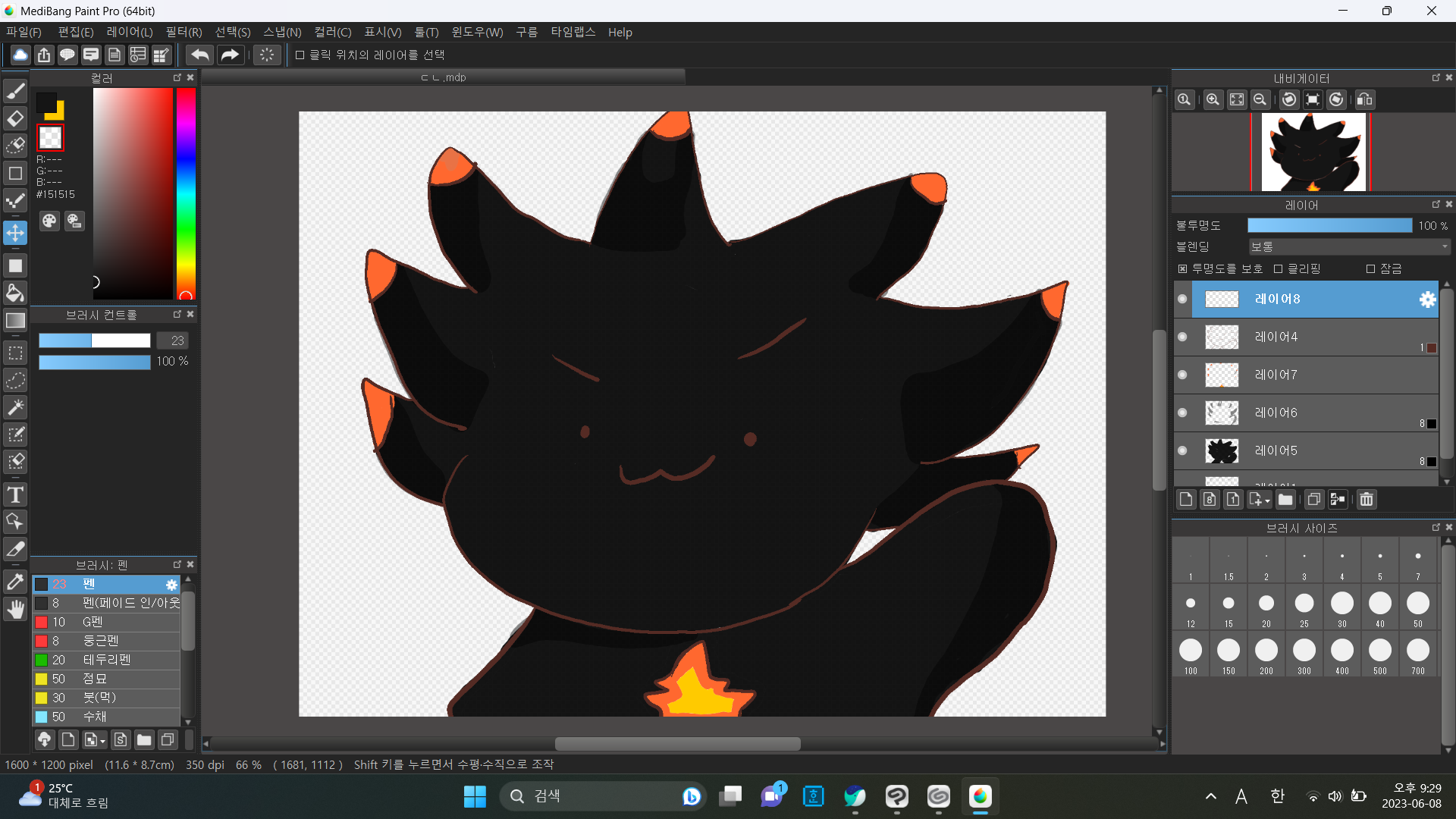This screenshot has width=1456, height=819.
Task: Enable the 클리핑 checkbox
Action: [1278, 269]
